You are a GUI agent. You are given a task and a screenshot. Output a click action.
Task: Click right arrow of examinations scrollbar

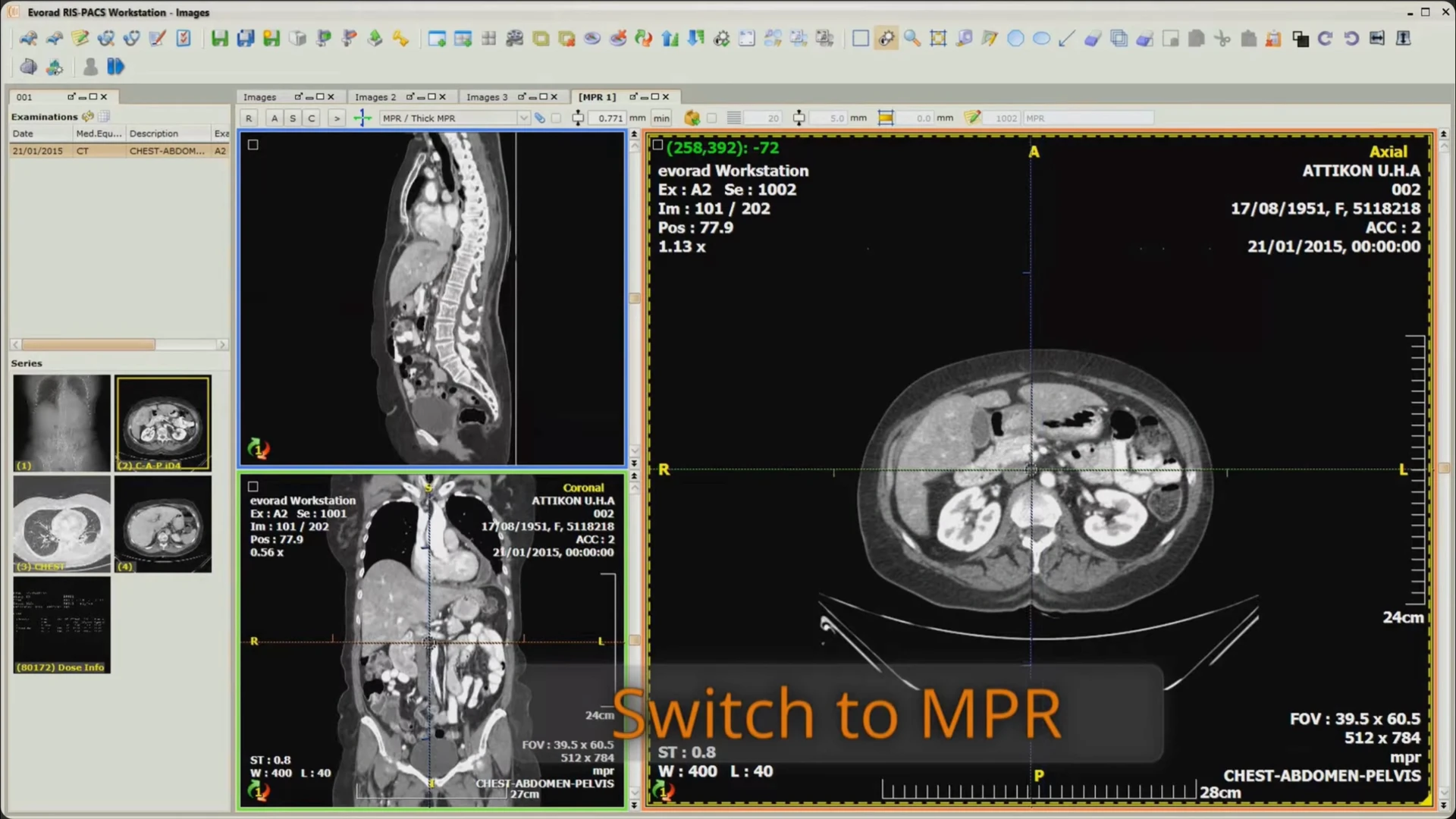coord(222,344)
